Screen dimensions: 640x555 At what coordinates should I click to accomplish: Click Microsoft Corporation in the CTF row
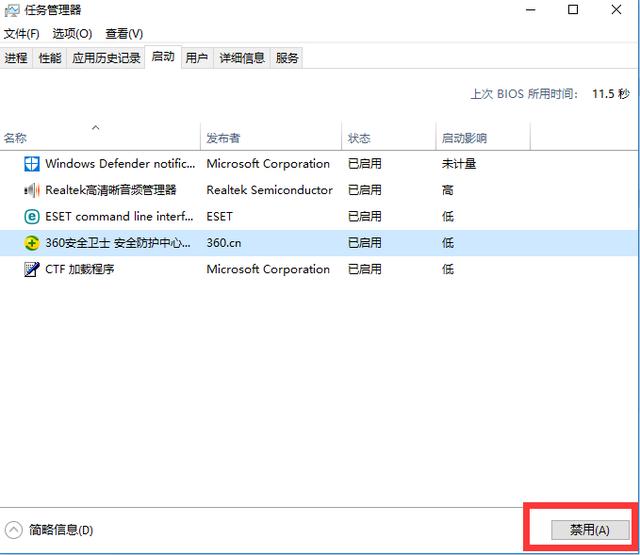click(x=268, y=269)
